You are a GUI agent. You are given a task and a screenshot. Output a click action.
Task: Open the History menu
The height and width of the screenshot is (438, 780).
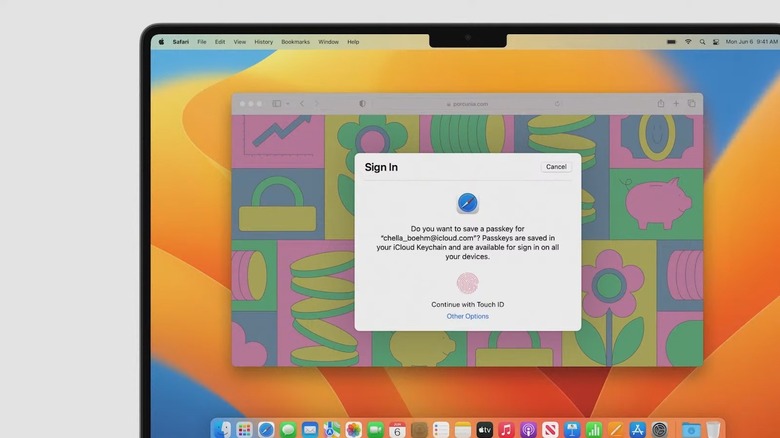(263, 42)
